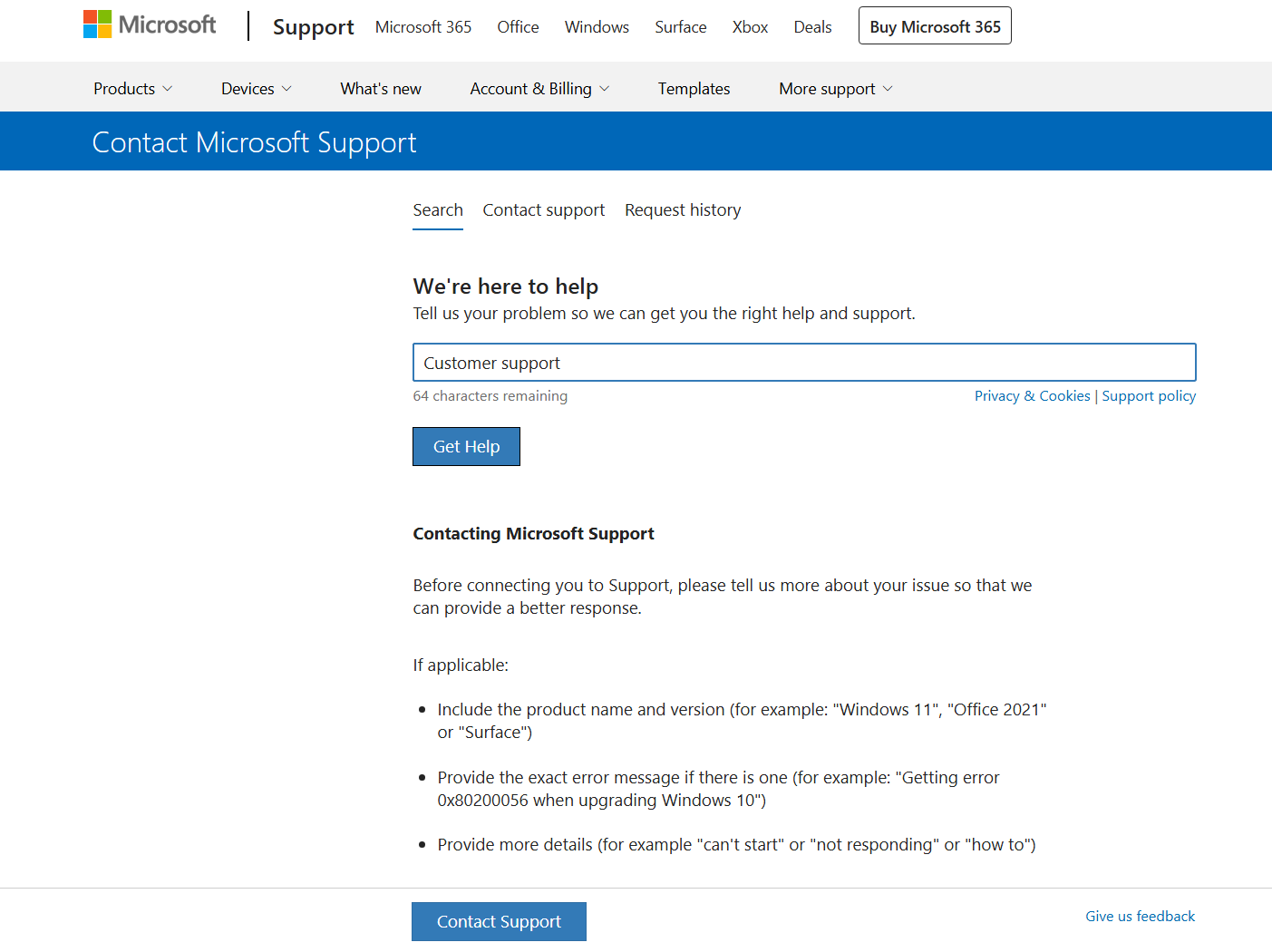
Task: Select the Search tab
Action: (438, 210)
